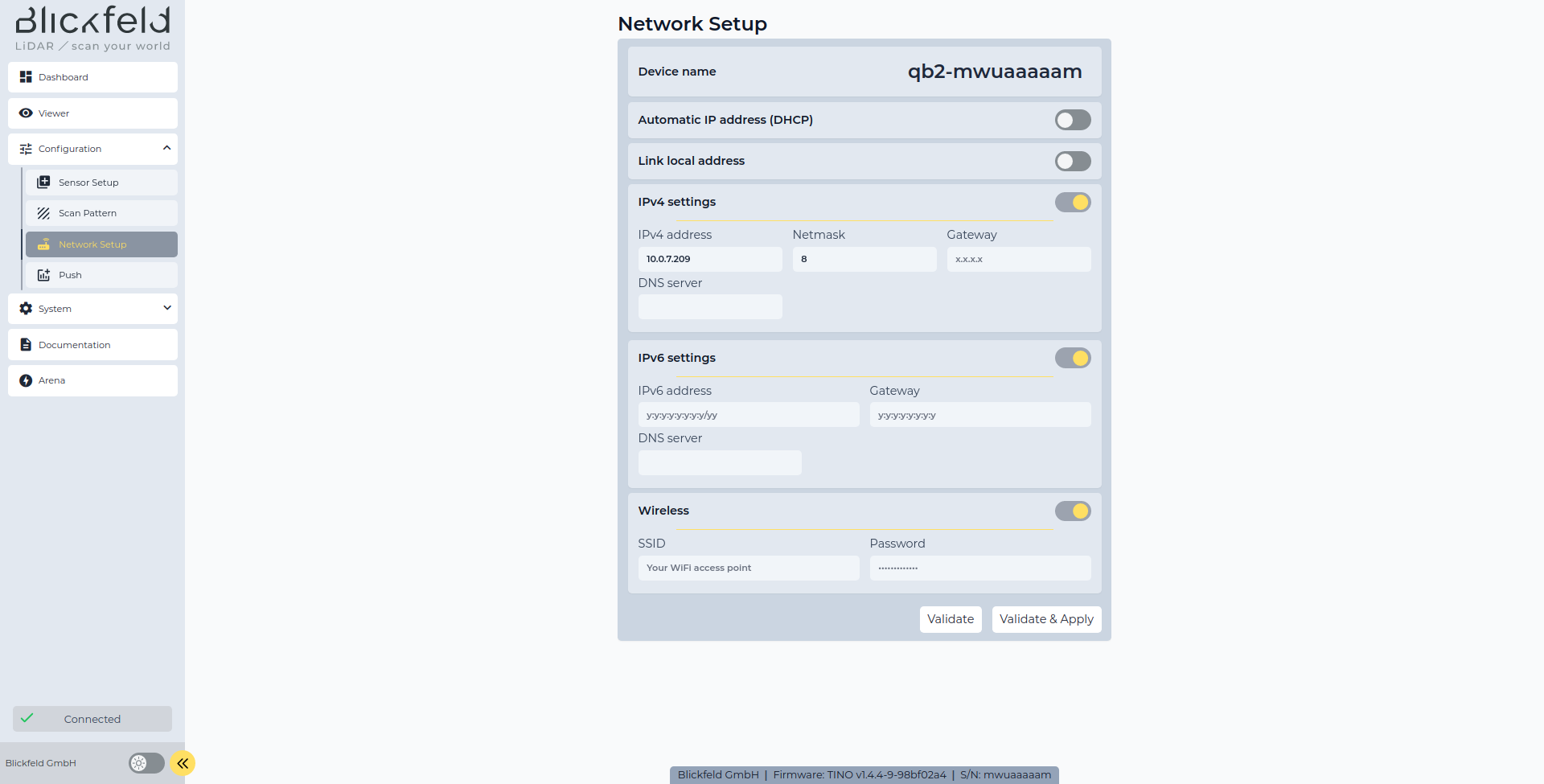Expand the System menu chevron
Image resolution: width=1544 pixels, height=784 pixels.
166,308
